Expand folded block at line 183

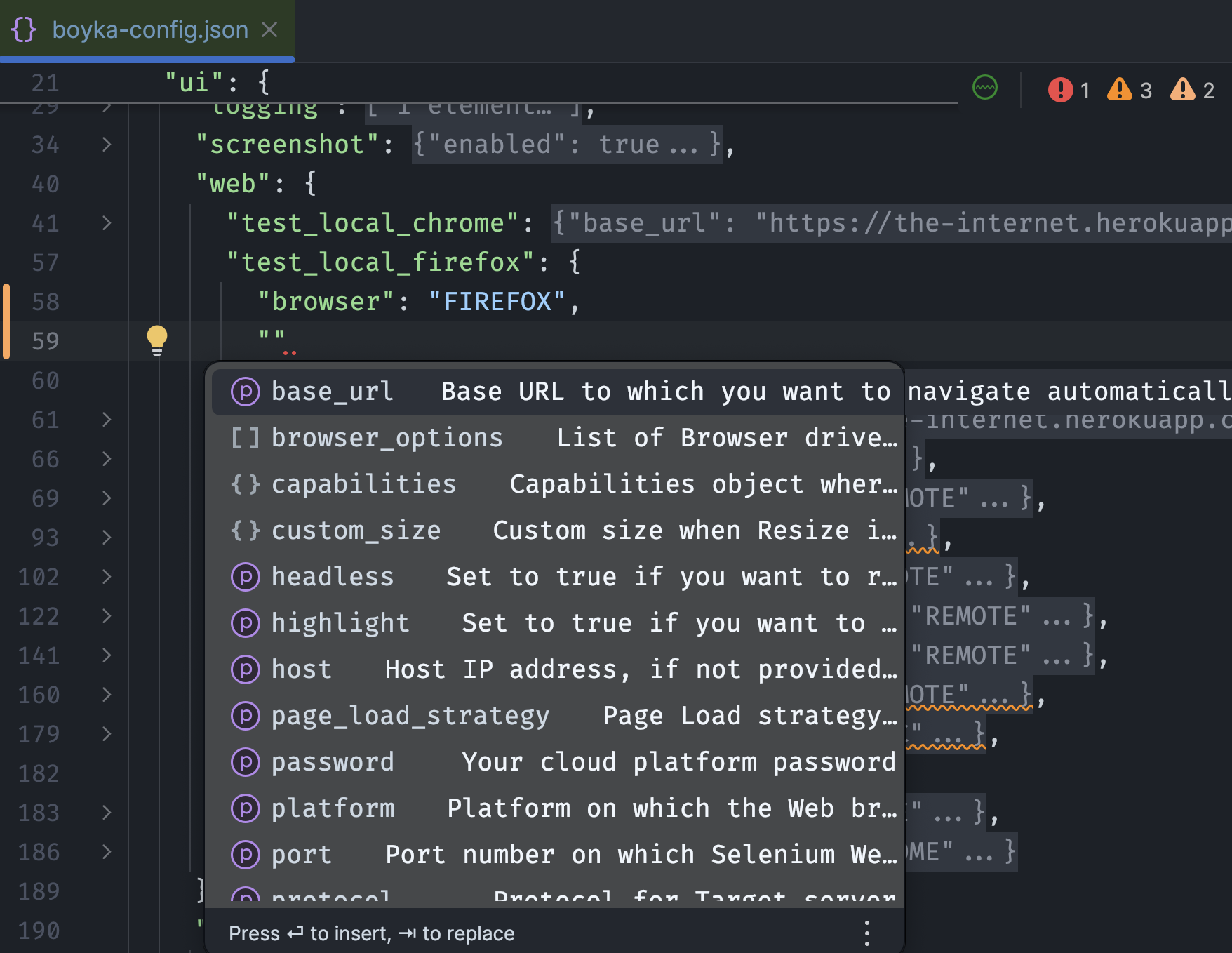pyautogui.click(x=107, y=813)
